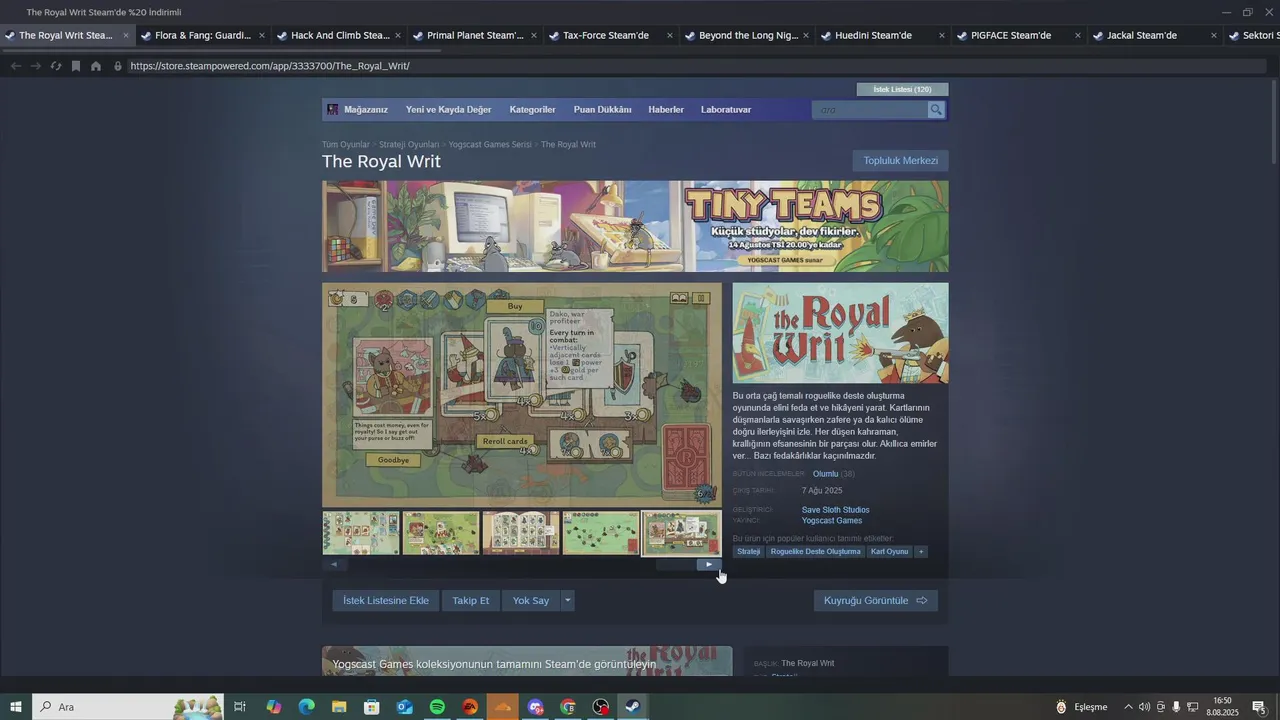Switch to the Primal Planet Steam tab

coord(475,35)
